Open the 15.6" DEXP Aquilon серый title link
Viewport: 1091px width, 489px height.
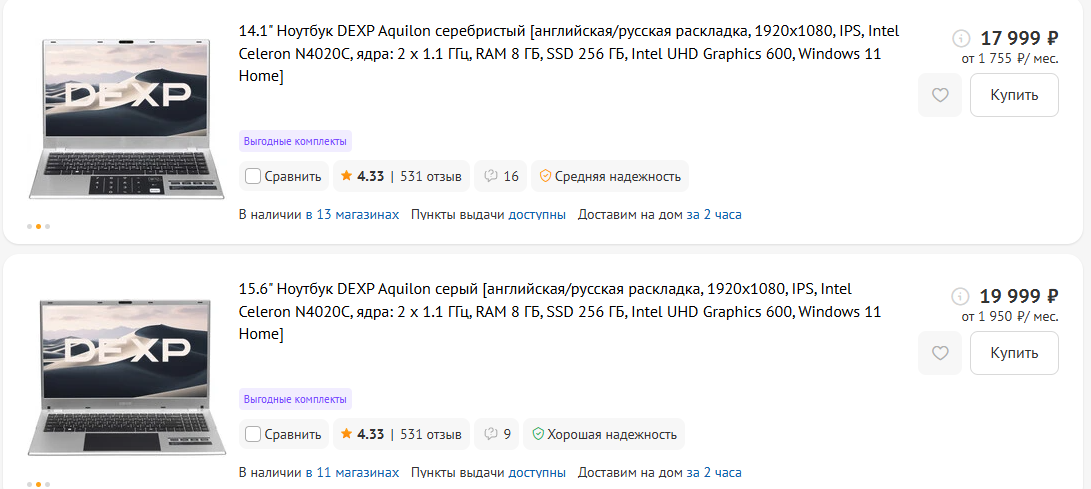560,312
